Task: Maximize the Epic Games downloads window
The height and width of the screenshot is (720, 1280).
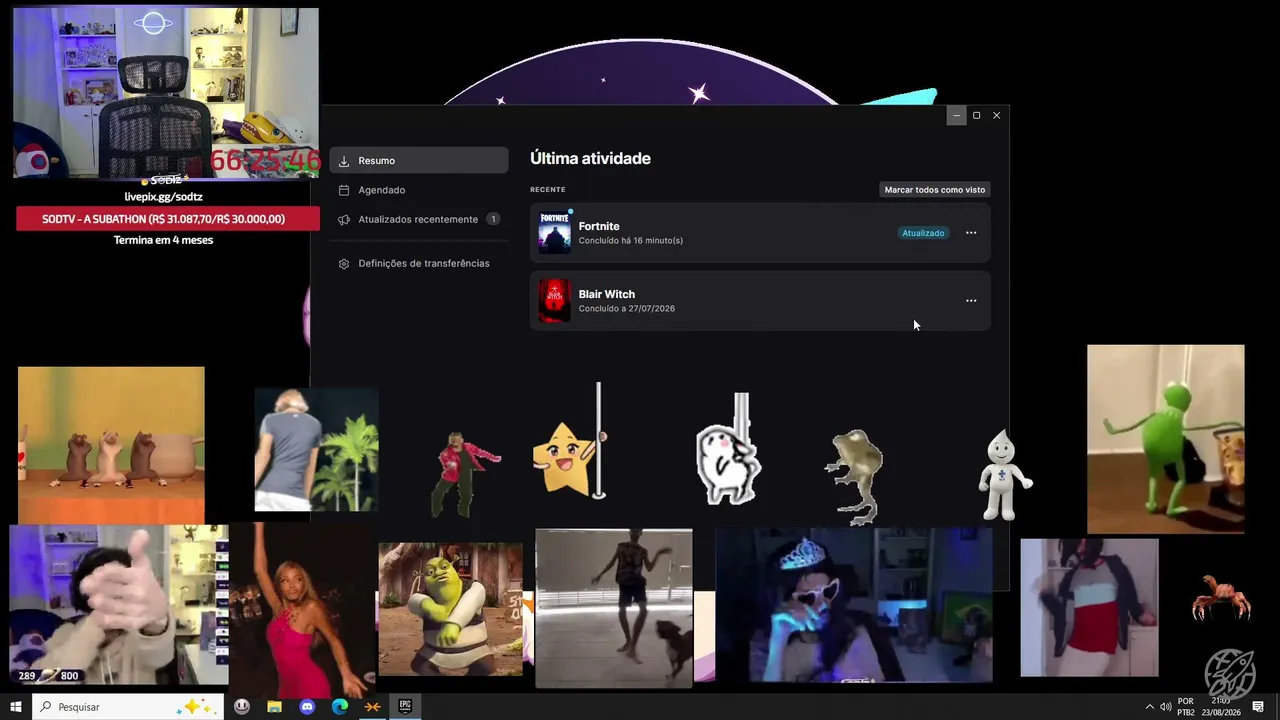Action: coord(977,116)
